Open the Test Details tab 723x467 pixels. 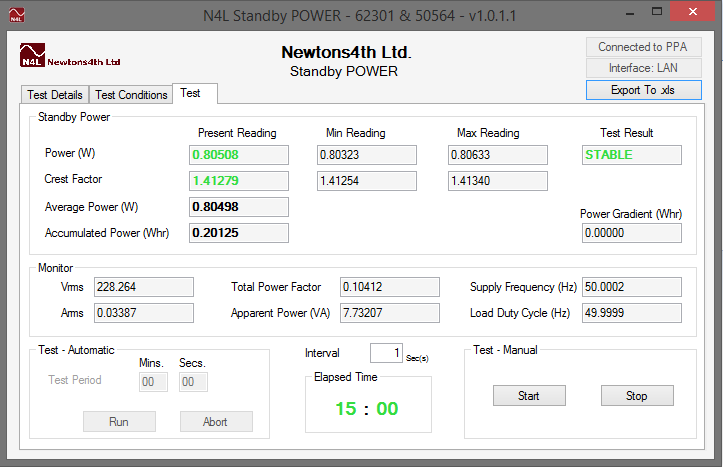[x=55, y=95]
